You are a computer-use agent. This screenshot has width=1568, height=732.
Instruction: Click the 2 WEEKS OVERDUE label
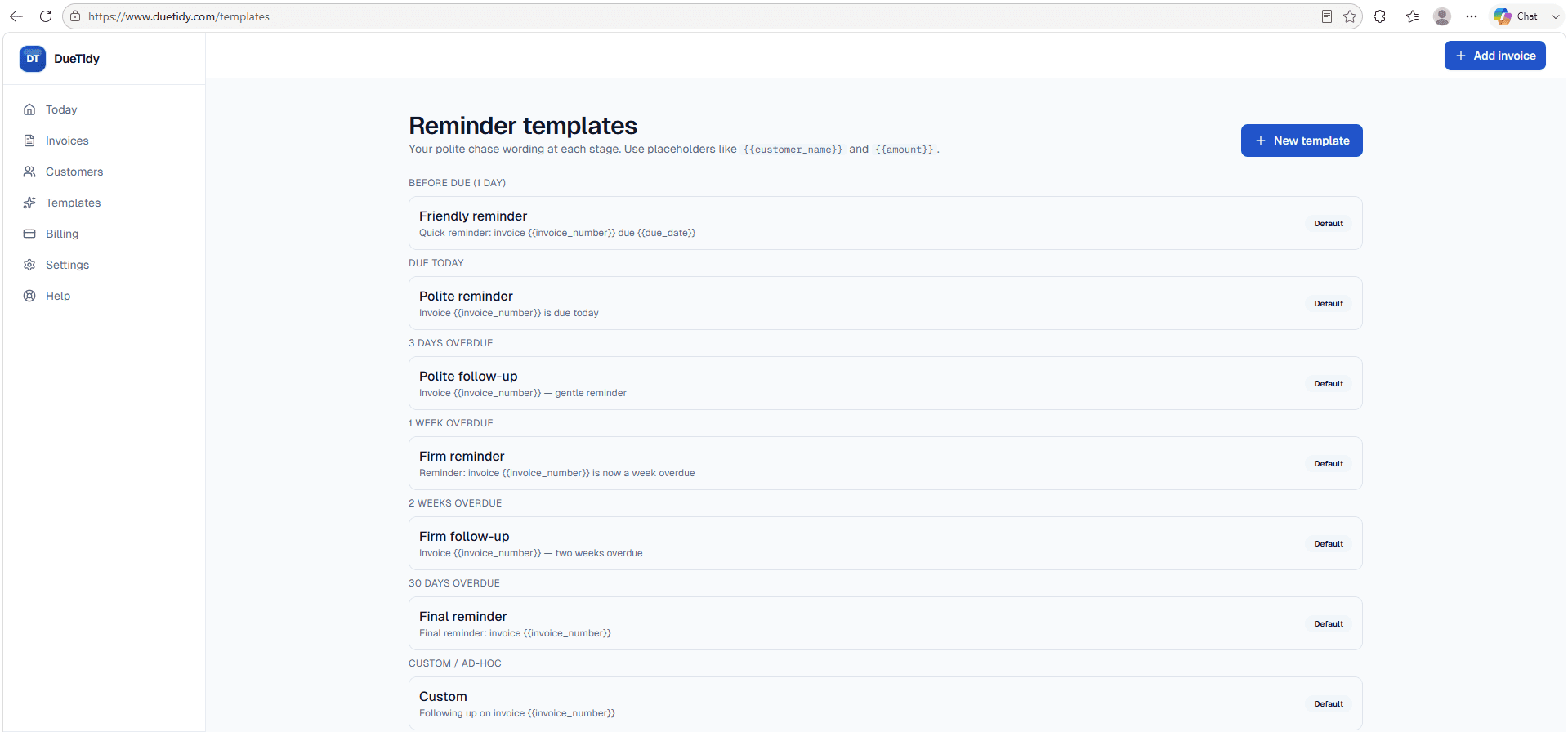[455, 503]
